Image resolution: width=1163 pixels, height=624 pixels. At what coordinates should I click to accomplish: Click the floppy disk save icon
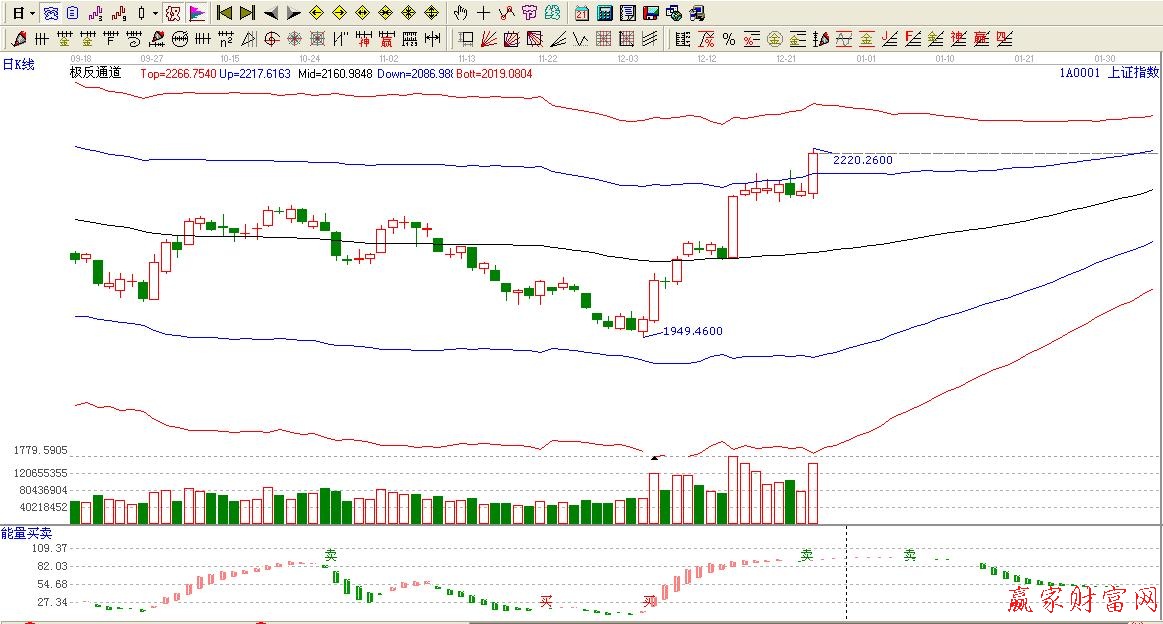(650, 13)
